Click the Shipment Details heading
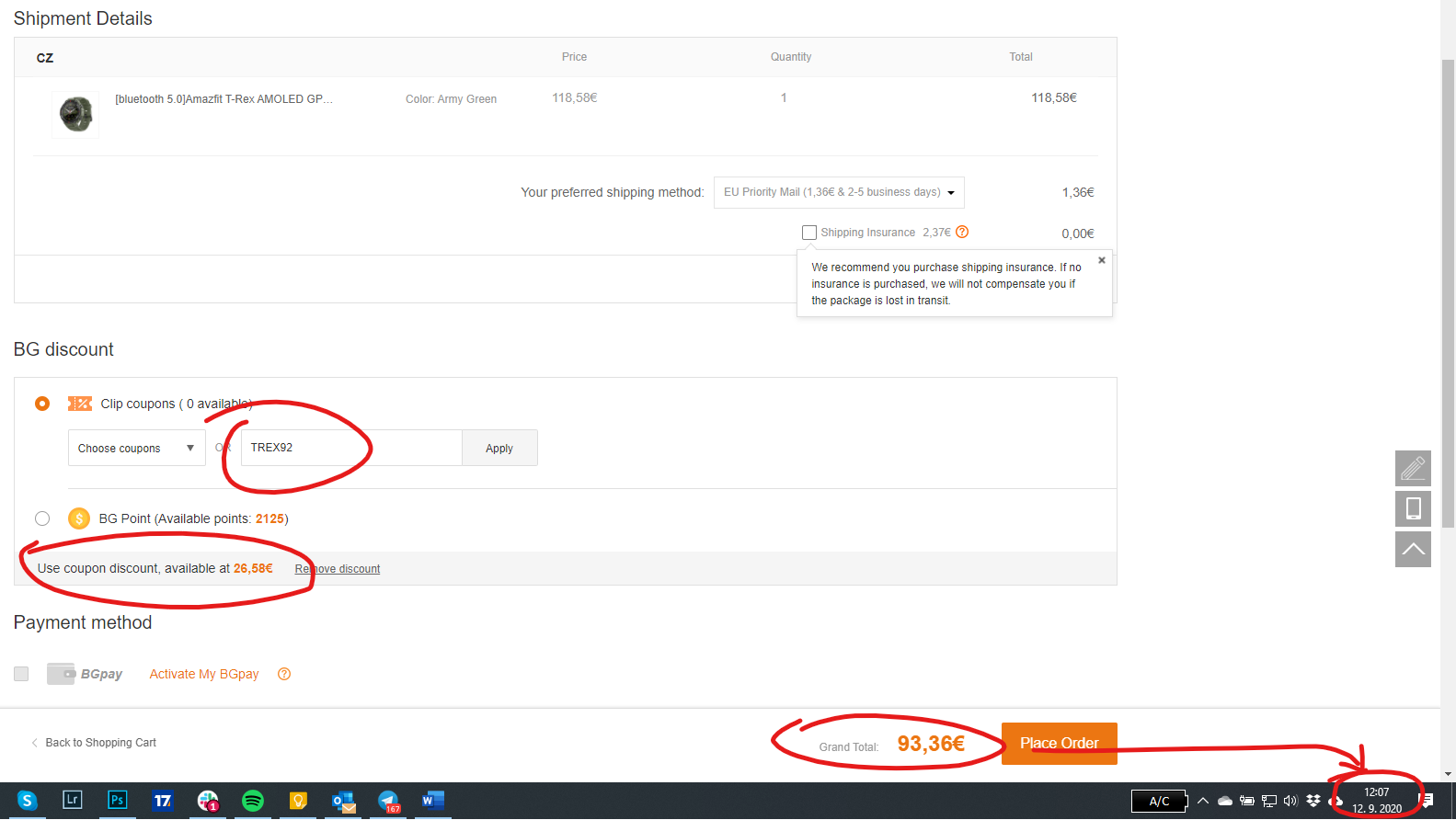 coord(83,18)
